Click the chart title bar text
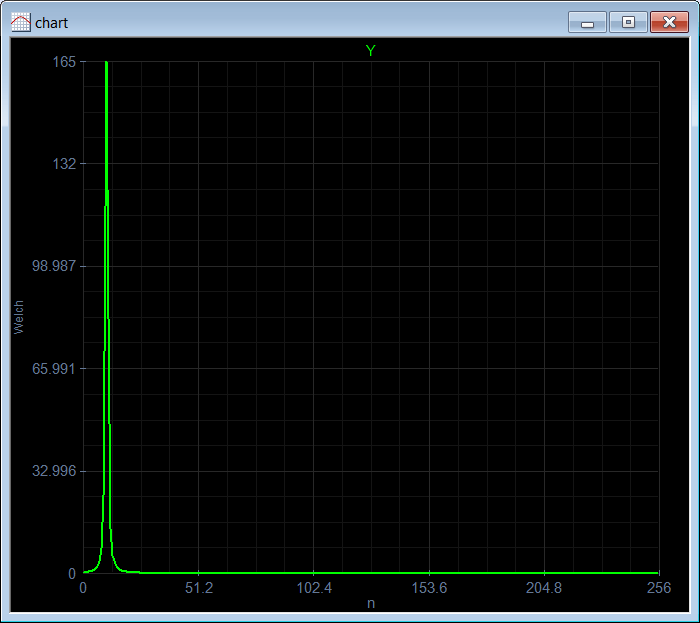 click(x=51, y=23)
